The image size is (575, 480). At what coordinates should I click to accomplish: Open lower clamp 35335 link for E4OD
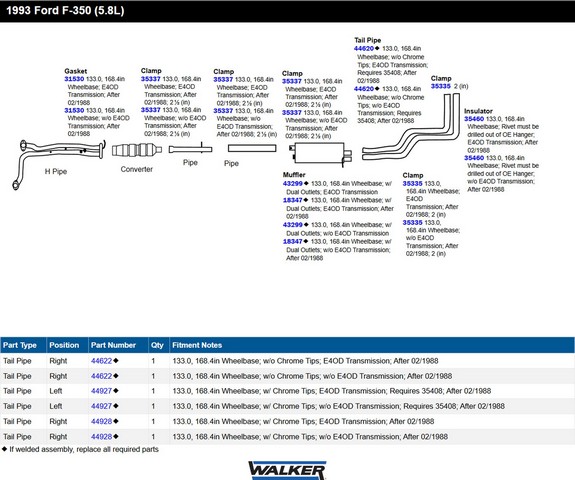(412, 183)
